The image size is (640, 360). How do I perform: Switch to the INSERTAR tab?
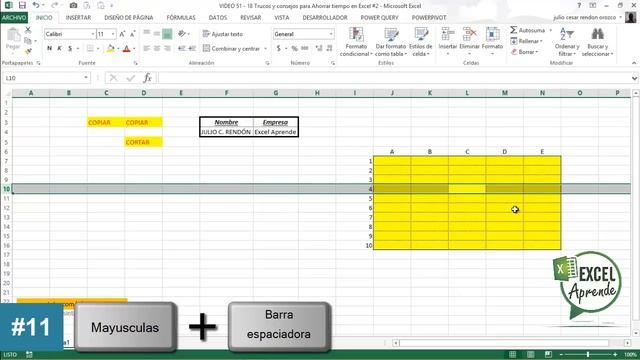tap(78, 18)
